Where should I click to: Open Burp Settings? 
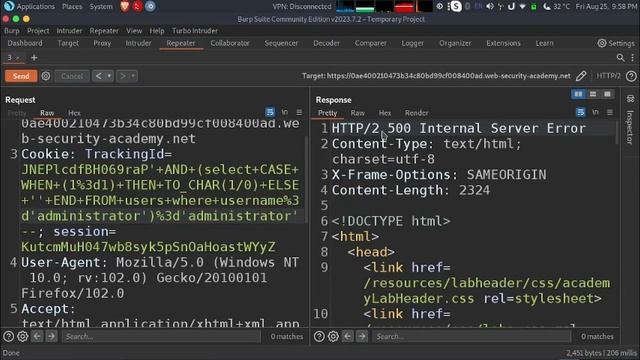616,43
